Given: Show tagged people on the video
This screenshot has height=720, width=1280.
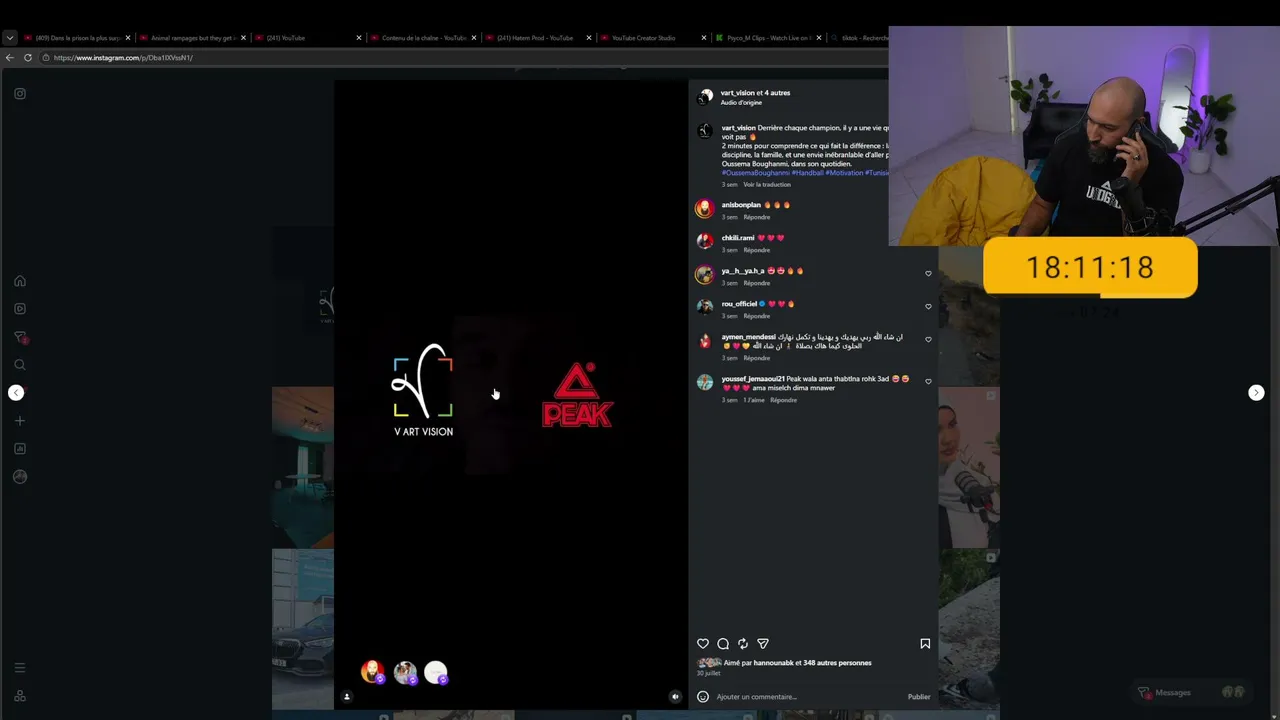Looking at the screenshot, I should [347, 697].
